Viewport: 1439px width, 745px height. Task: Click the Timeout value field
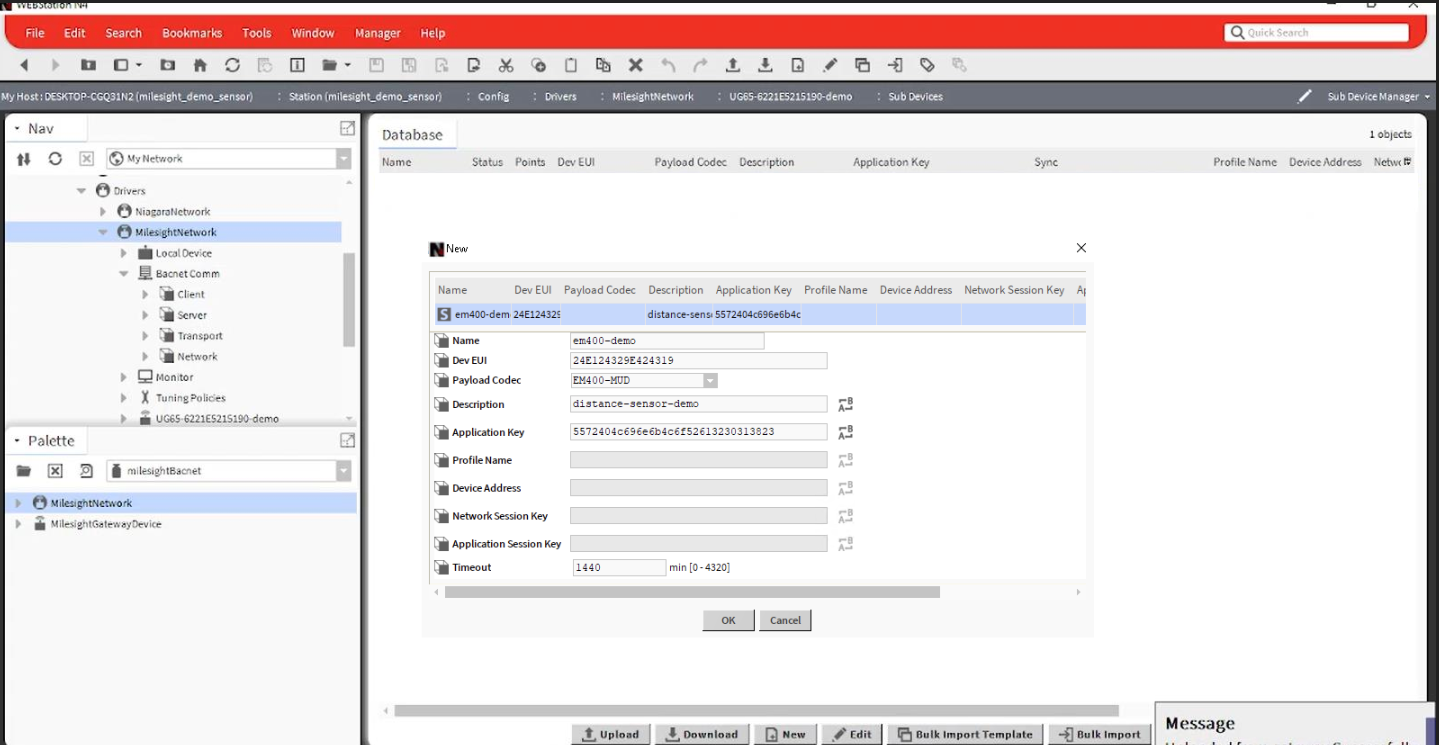coord(619,567)
